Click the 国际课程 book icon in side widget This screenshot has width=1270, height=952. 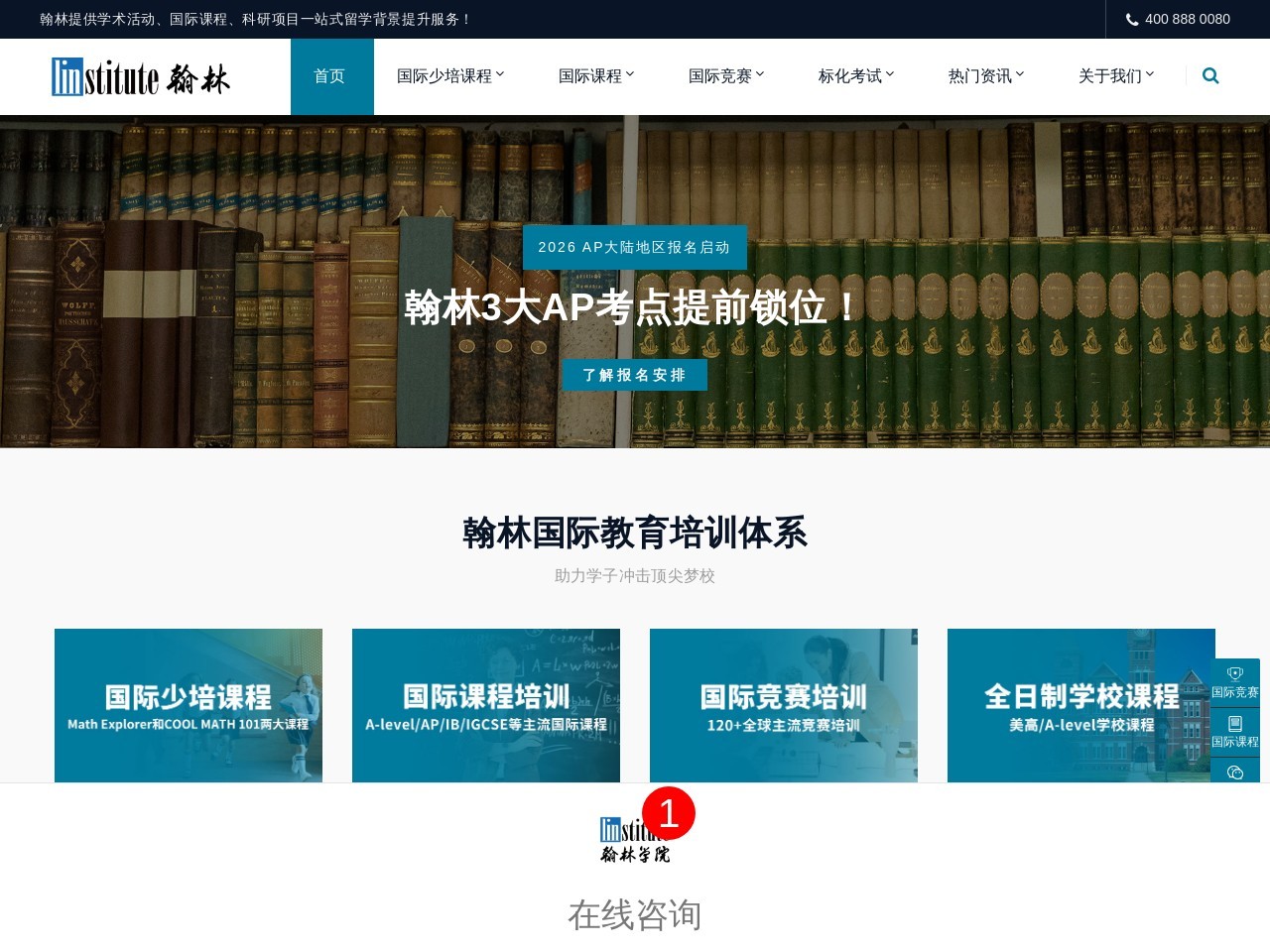(1235, 723)
